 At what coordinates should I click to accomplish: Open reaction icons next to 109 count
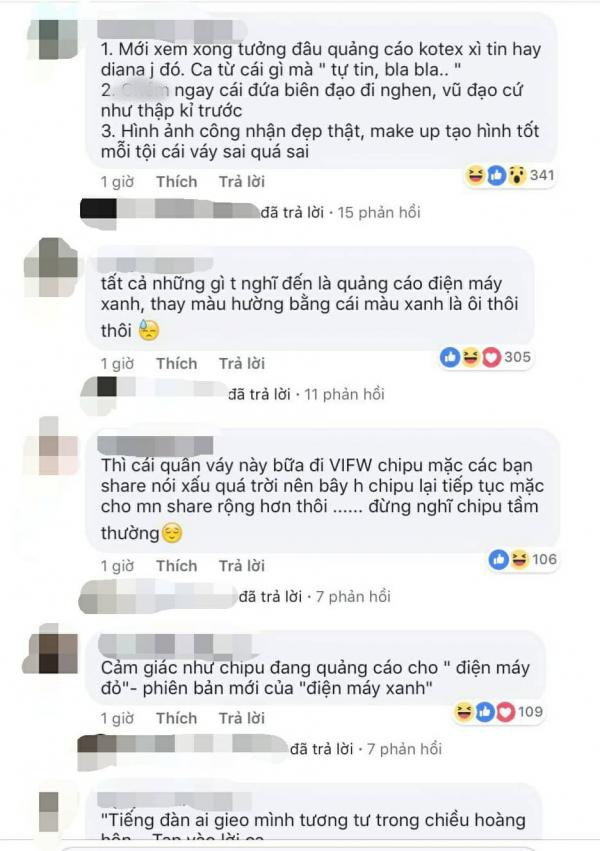pos(499,712)
